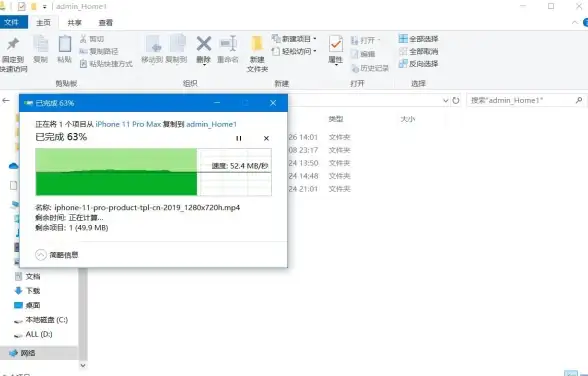Collapse the ribbon with chevron
Viewport: 588px width, 376px height.
(x=574, y=22)
